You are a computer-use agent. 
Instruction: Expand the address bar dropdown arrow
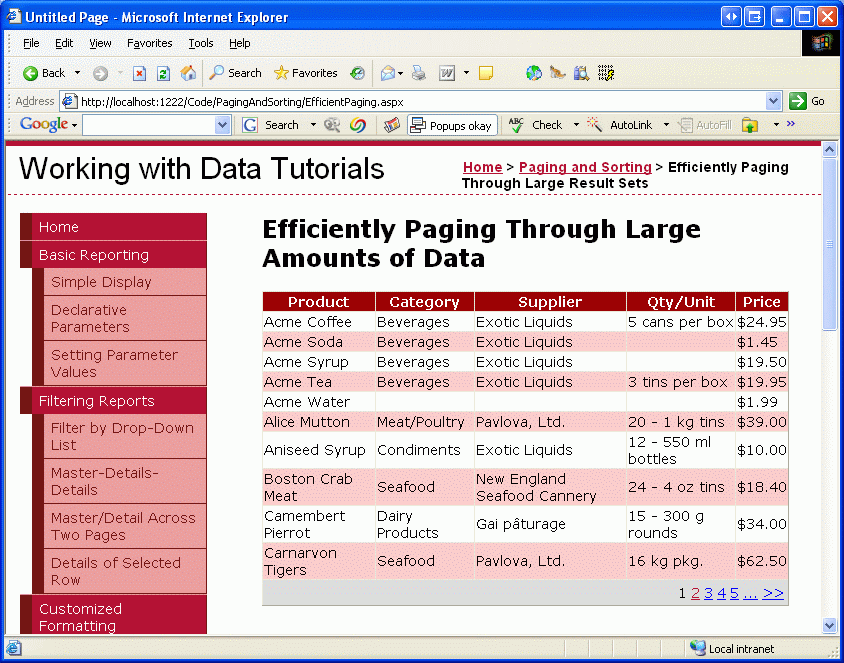point(773,101)
